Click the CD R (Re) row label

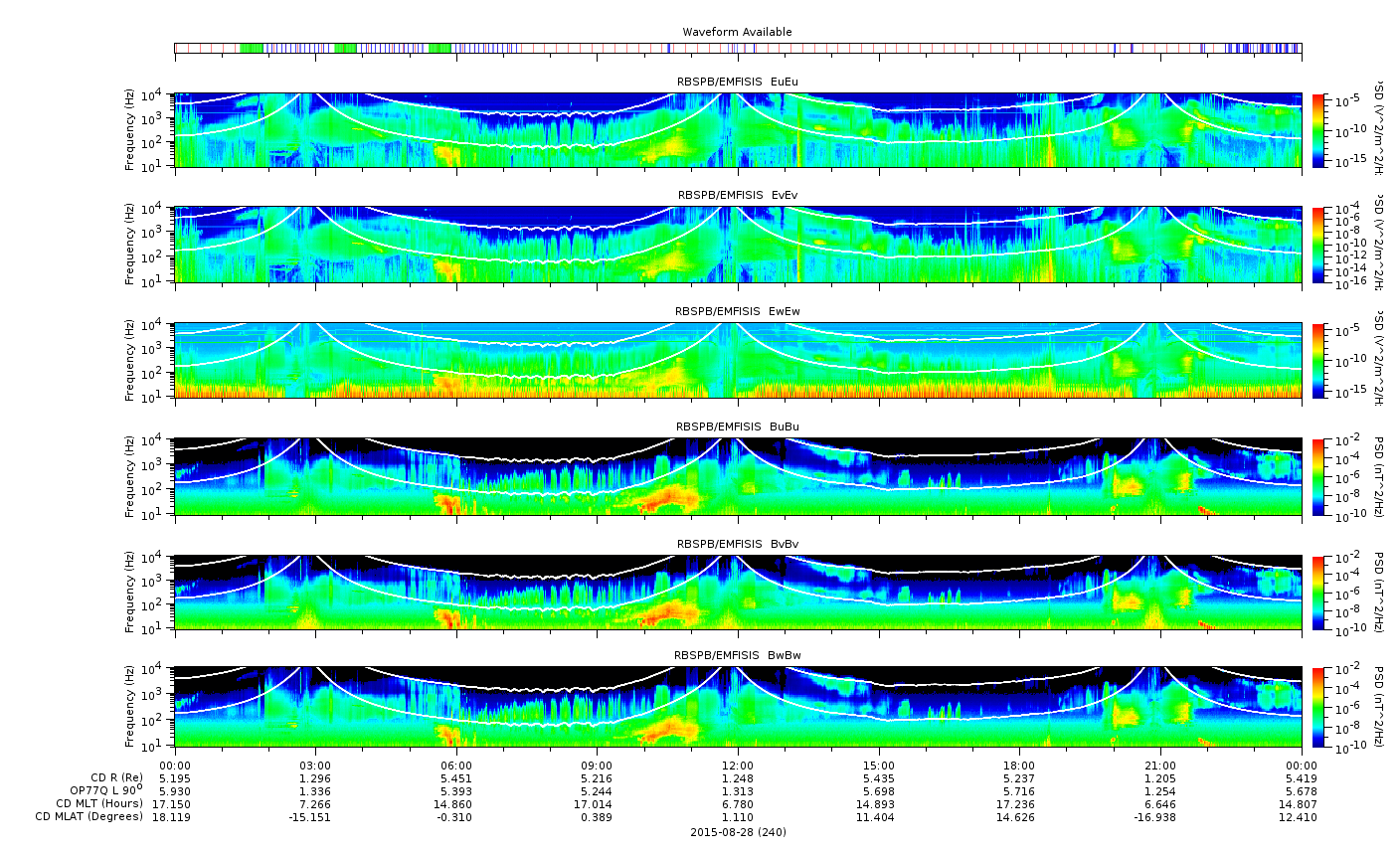[x=116, y=777]
